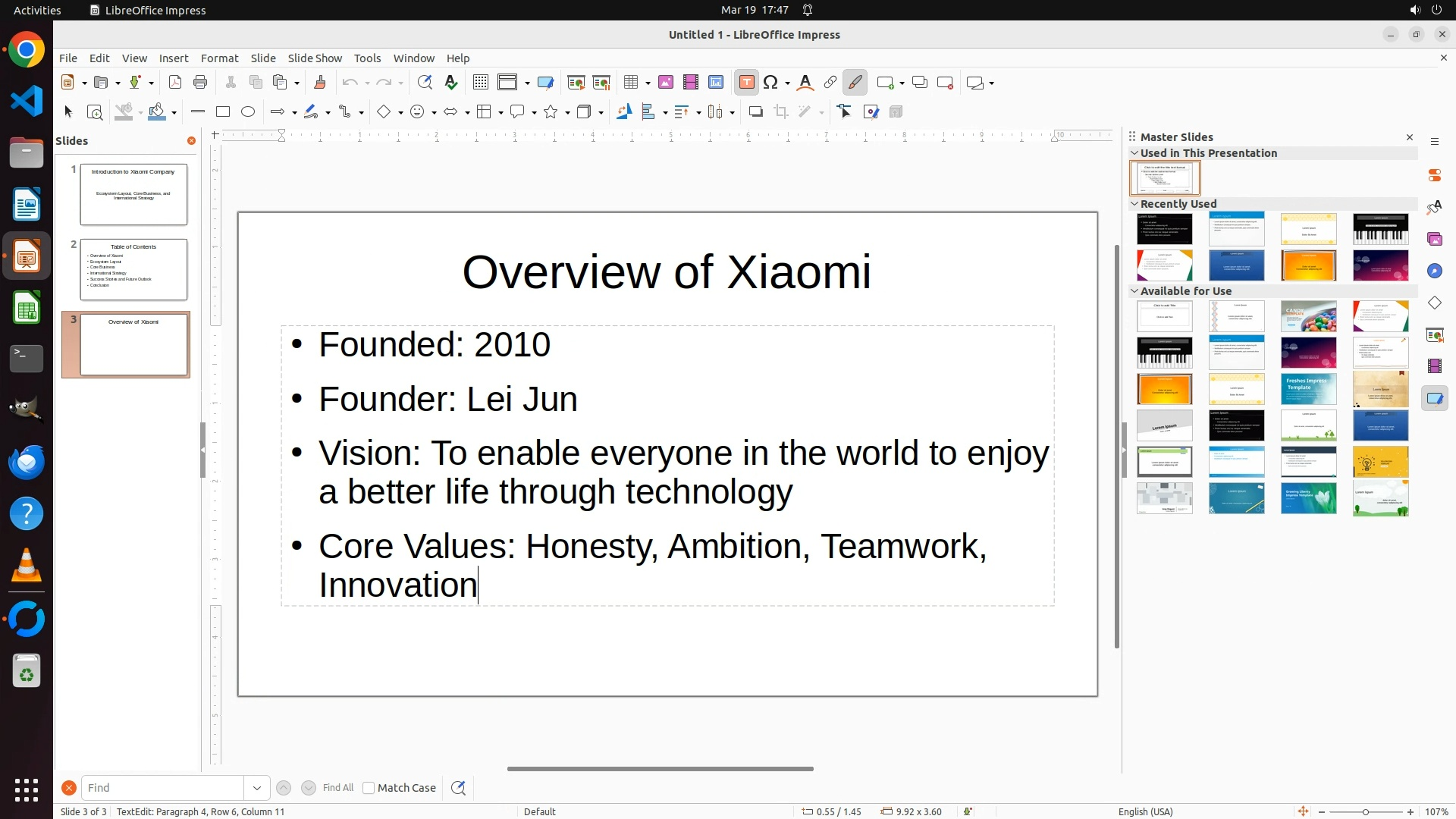Image resolution: width=1456 pixels, height=819 pixels.
Task: Collapse the Recently Used section
Action: pyautogui.click(x=1135, y=204)
